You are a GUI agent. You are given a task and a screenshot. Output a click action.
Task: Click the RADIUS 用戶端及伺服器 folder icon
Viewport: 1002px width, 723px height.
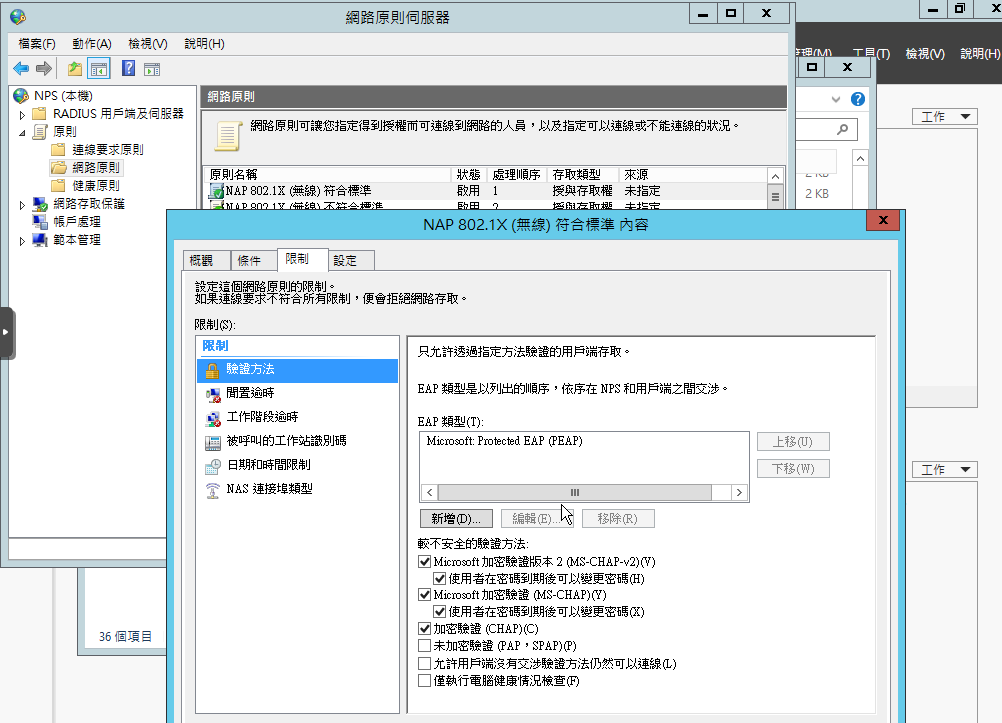click(40, 114)
